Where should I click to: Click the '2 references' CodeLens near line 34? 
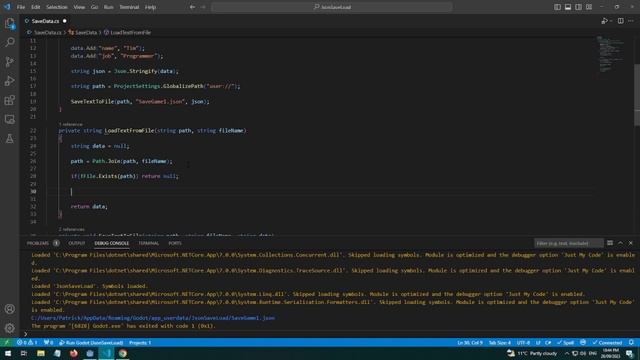click(x=71, y=229)
